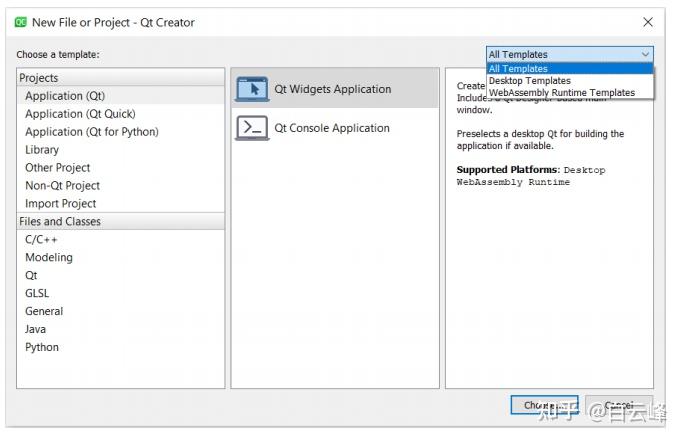Image resolution: width=684 pixels, height=440 pixels.
Task: Click the Qt Console Application terminal icon
Action: (252, 128)
